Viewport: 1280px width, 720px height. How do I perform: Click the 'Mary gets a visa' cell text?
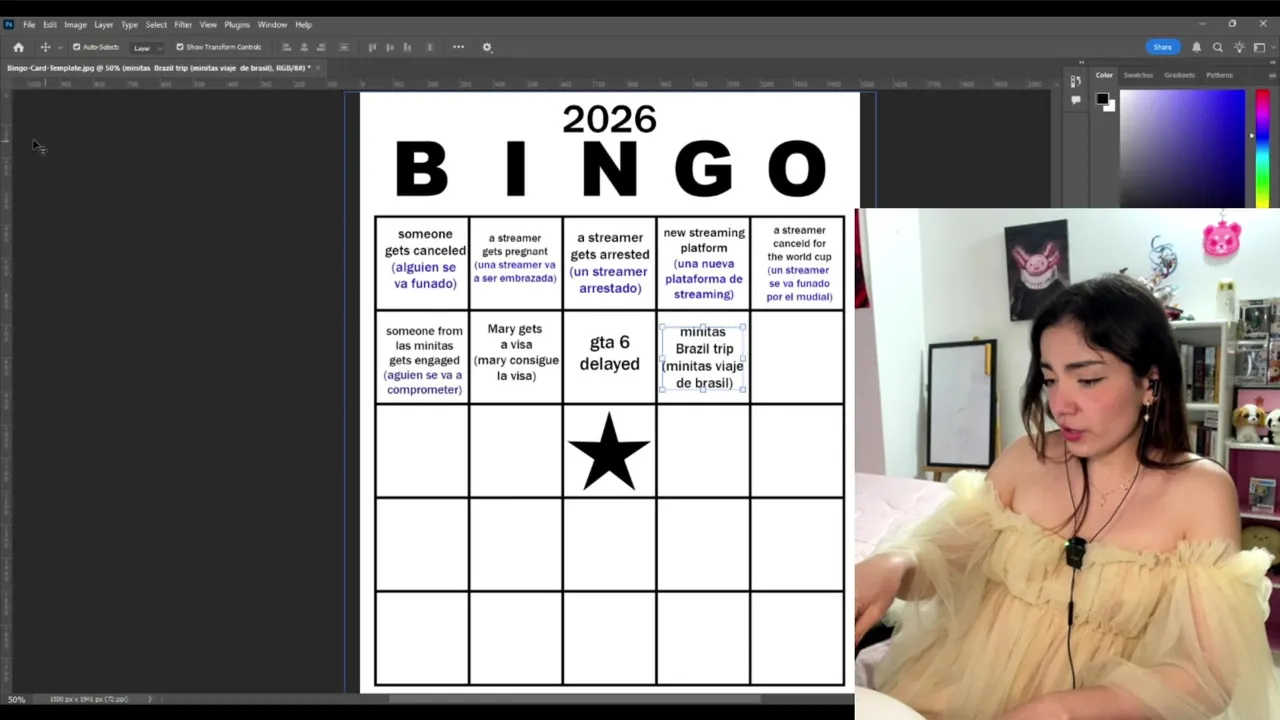click(516, 352)
